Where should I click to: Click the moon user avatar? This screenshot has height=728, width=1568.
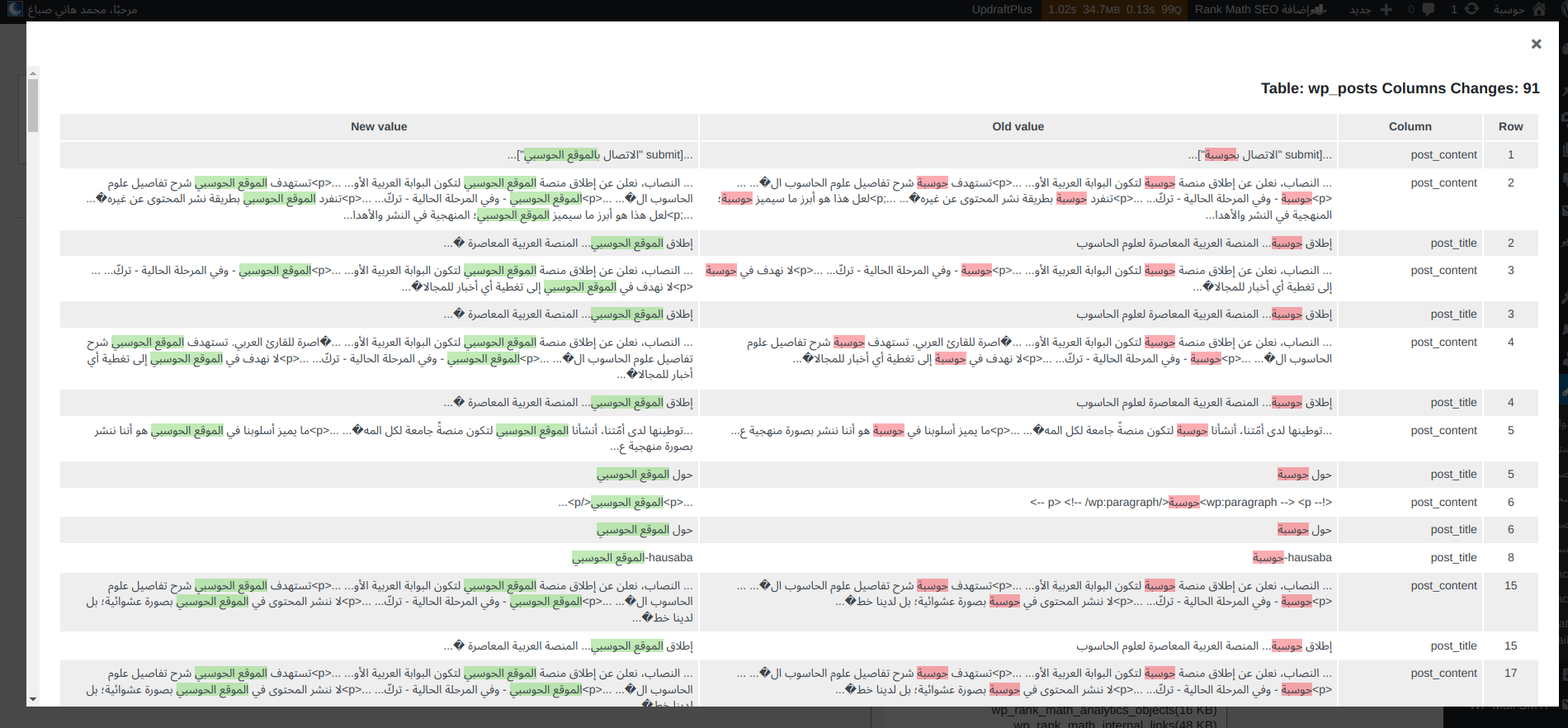click(x=15, y=10)
